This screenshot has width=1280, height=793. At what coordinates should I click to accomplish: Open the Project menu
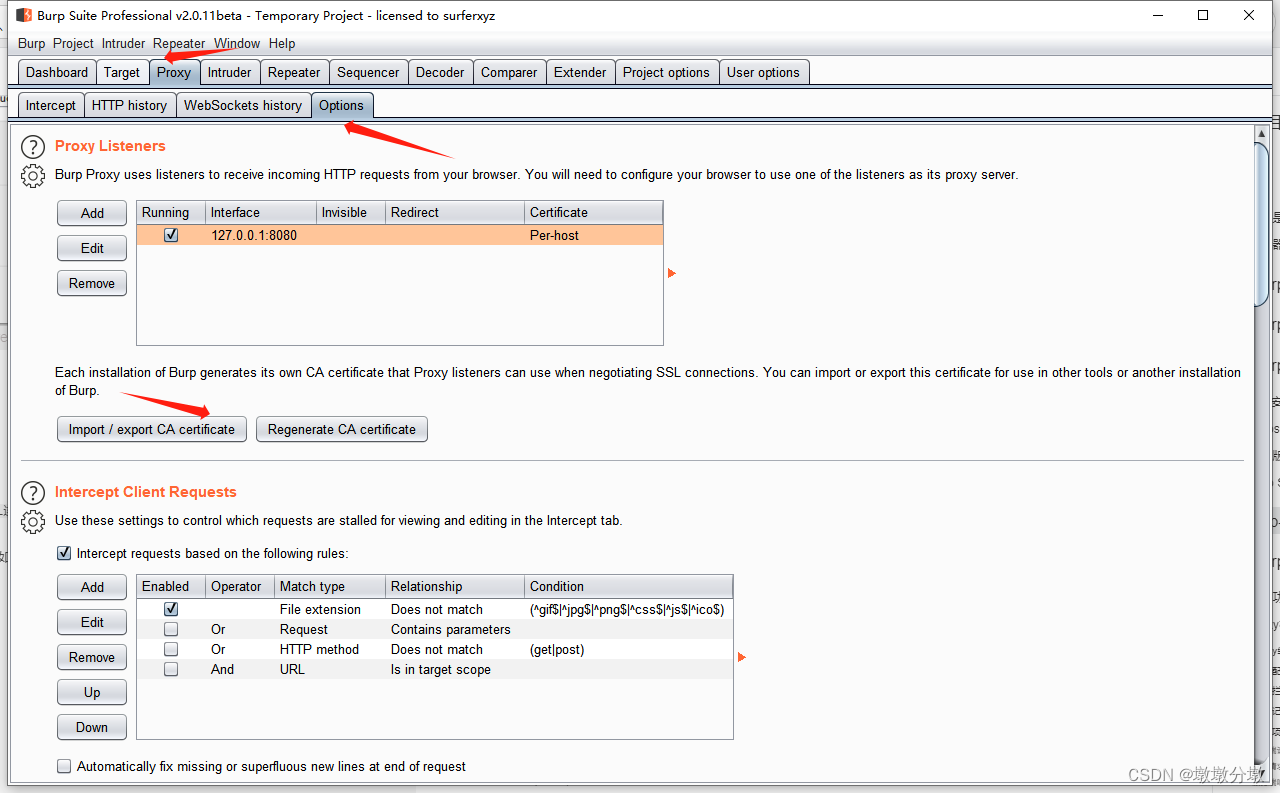tap(73, 43)
